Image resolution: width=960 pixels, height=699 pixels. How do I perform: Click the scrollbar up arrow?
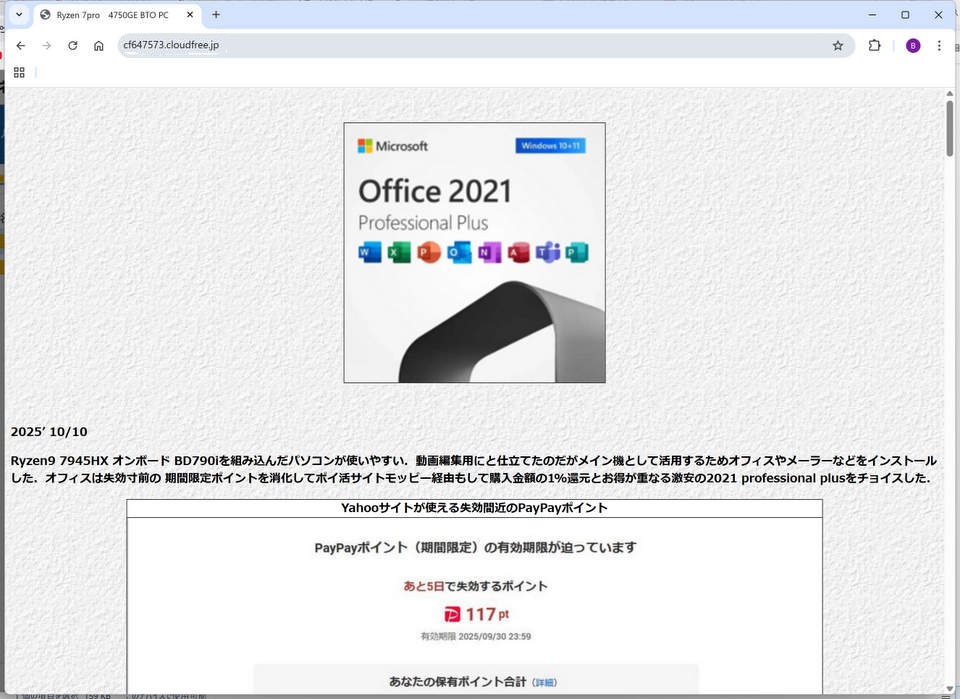(x=949, y=94)
